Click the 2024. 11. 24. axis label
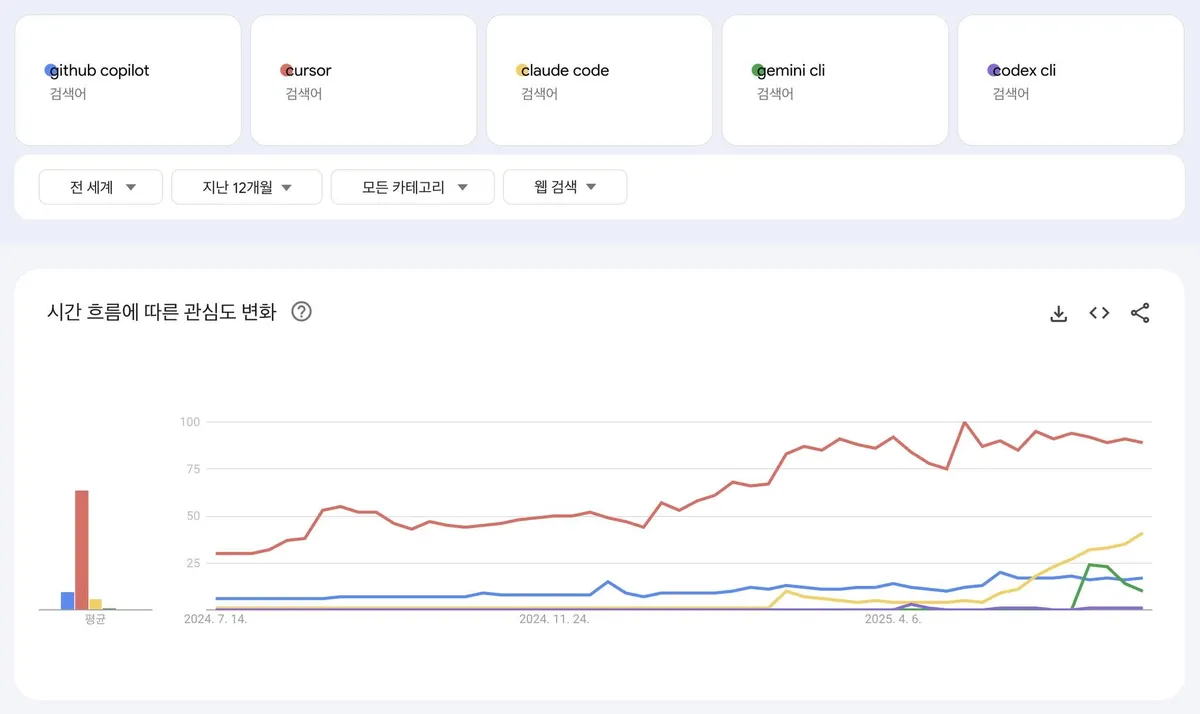Screen dimensions: 1200x714 [554, 619]
